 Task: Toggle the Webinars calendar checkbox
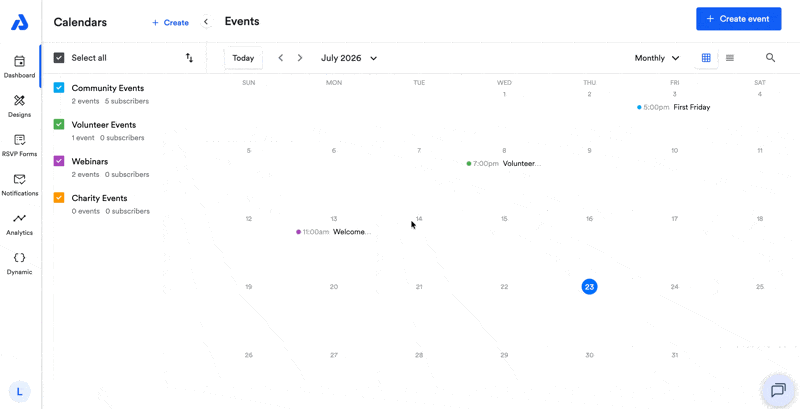59,161
